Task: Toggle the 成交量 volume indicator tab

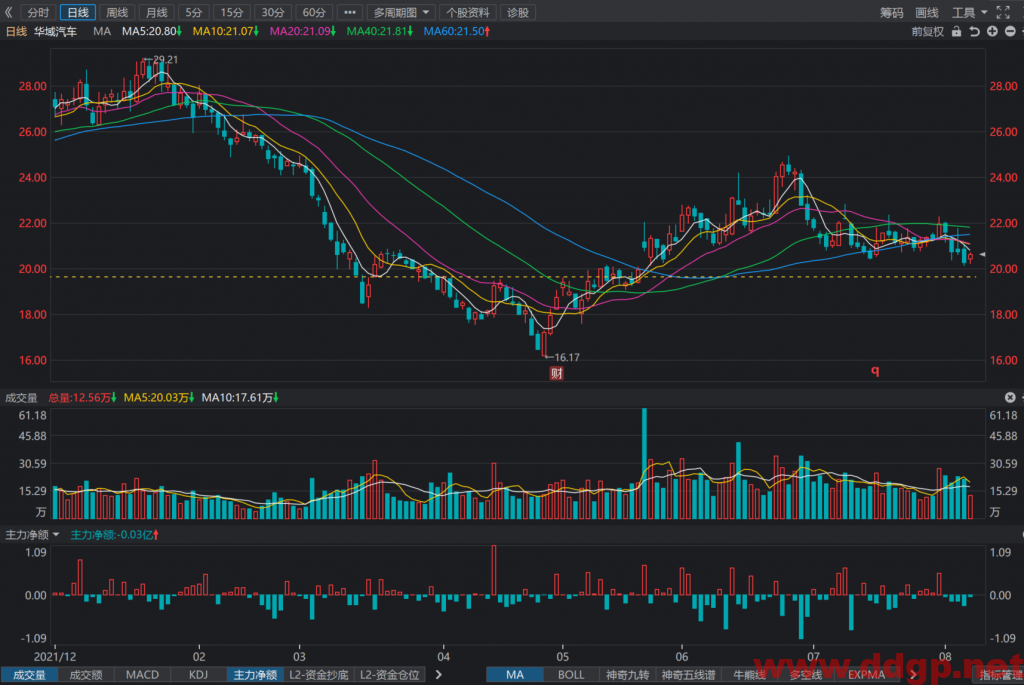Action: (x=29, y=675)
